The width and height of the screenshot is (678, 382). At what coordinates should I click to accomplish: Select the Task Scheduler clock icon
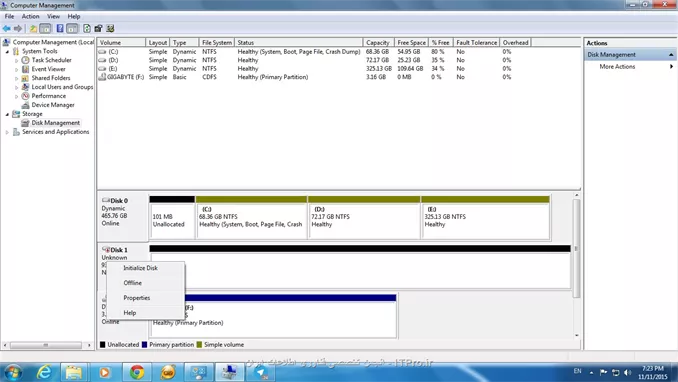tap(26, 60)
